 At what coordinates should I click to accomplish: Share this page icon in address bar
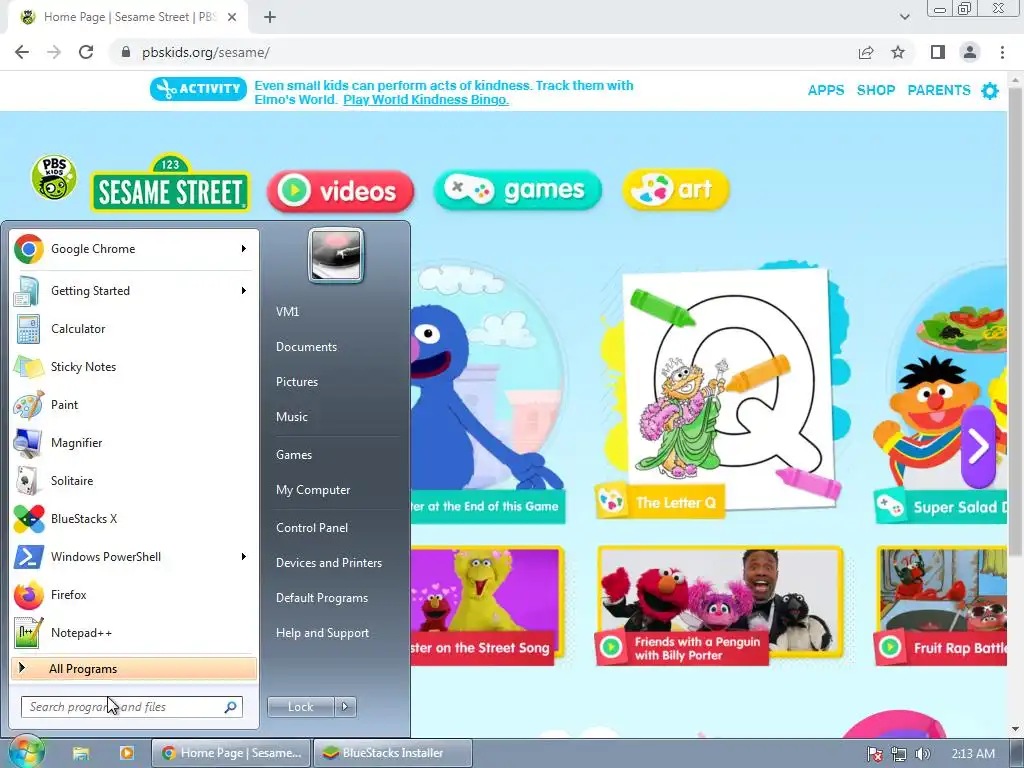[866, 52]
